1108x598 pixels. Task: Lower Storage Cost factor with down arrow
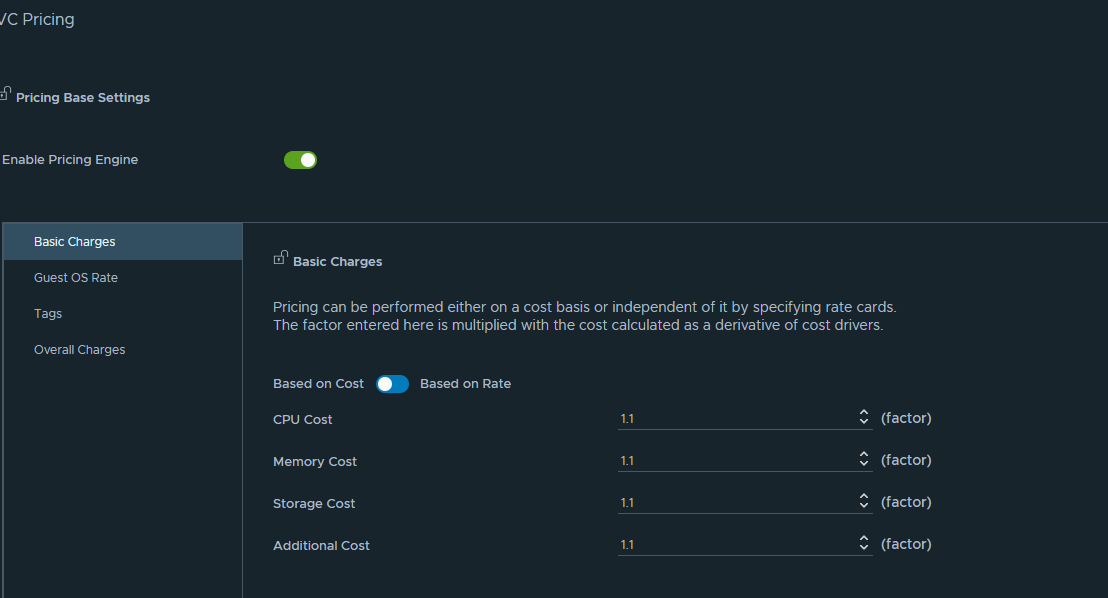pos(864,507)
